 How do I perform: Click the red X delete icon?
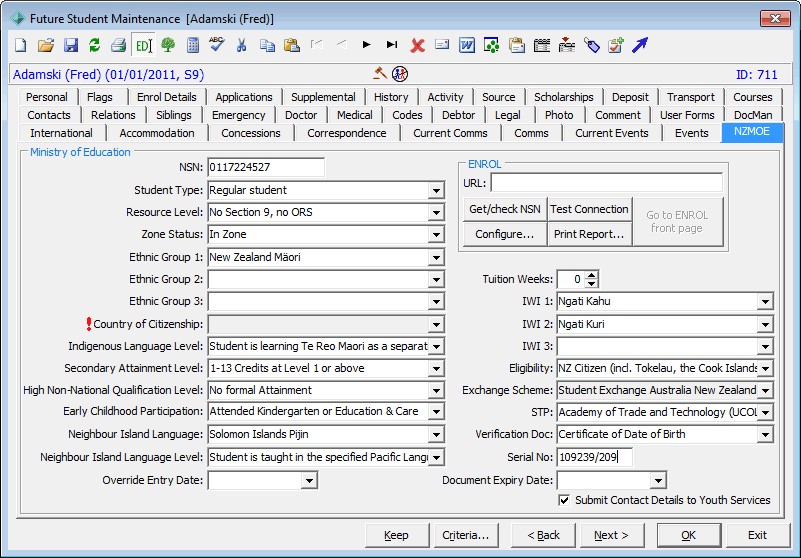417,45
